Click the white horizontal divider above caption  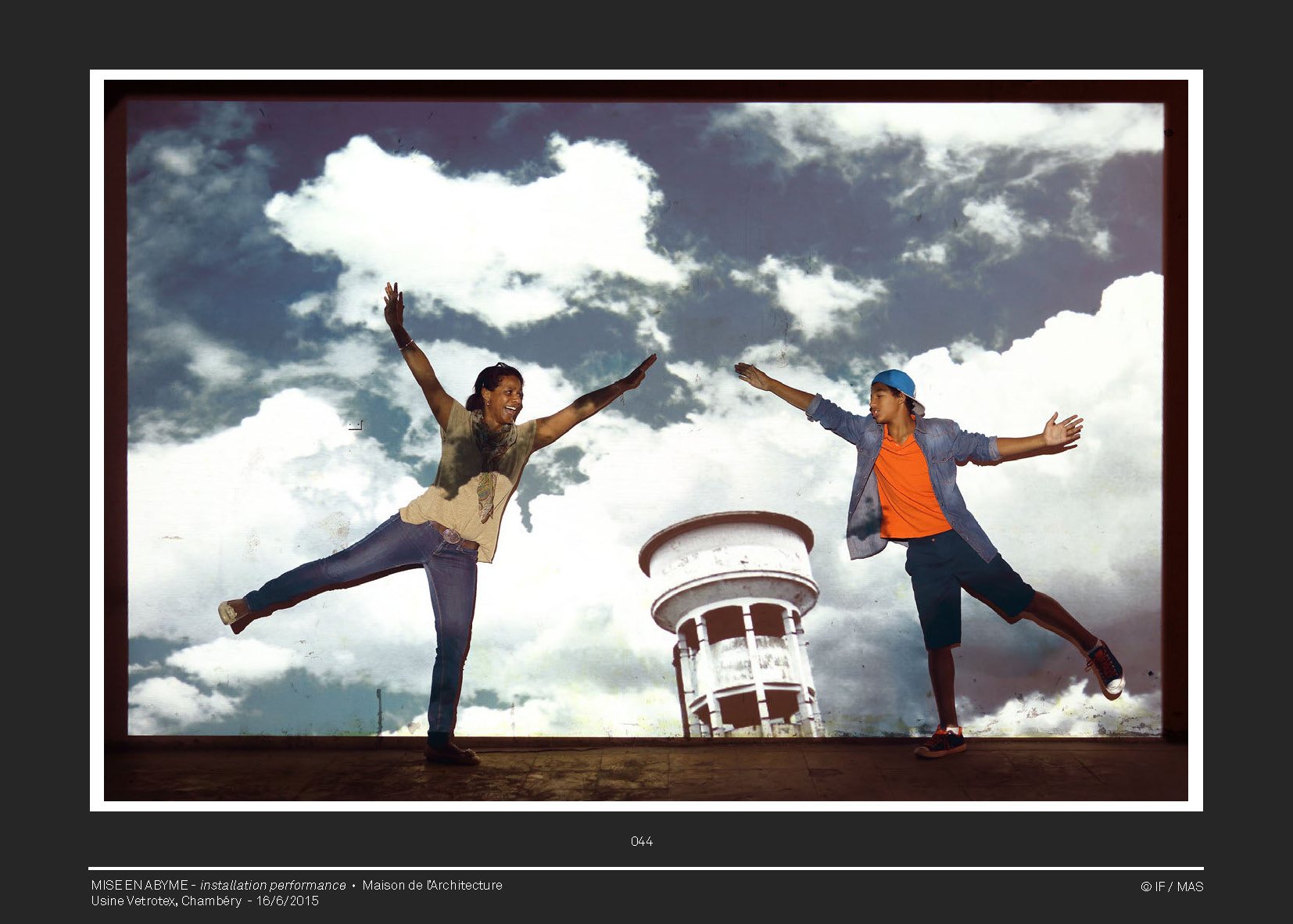click(646, 868)
